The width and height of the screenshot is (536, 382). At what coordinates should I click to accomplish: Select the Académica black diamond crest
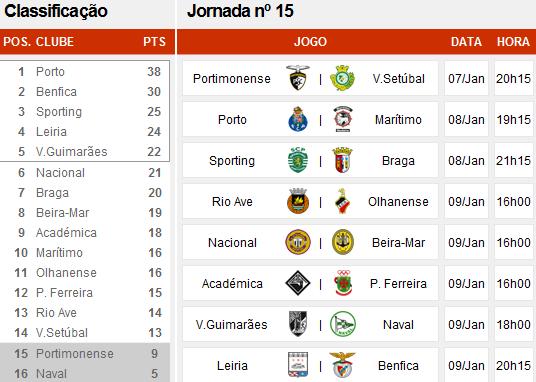pos(298,283)
